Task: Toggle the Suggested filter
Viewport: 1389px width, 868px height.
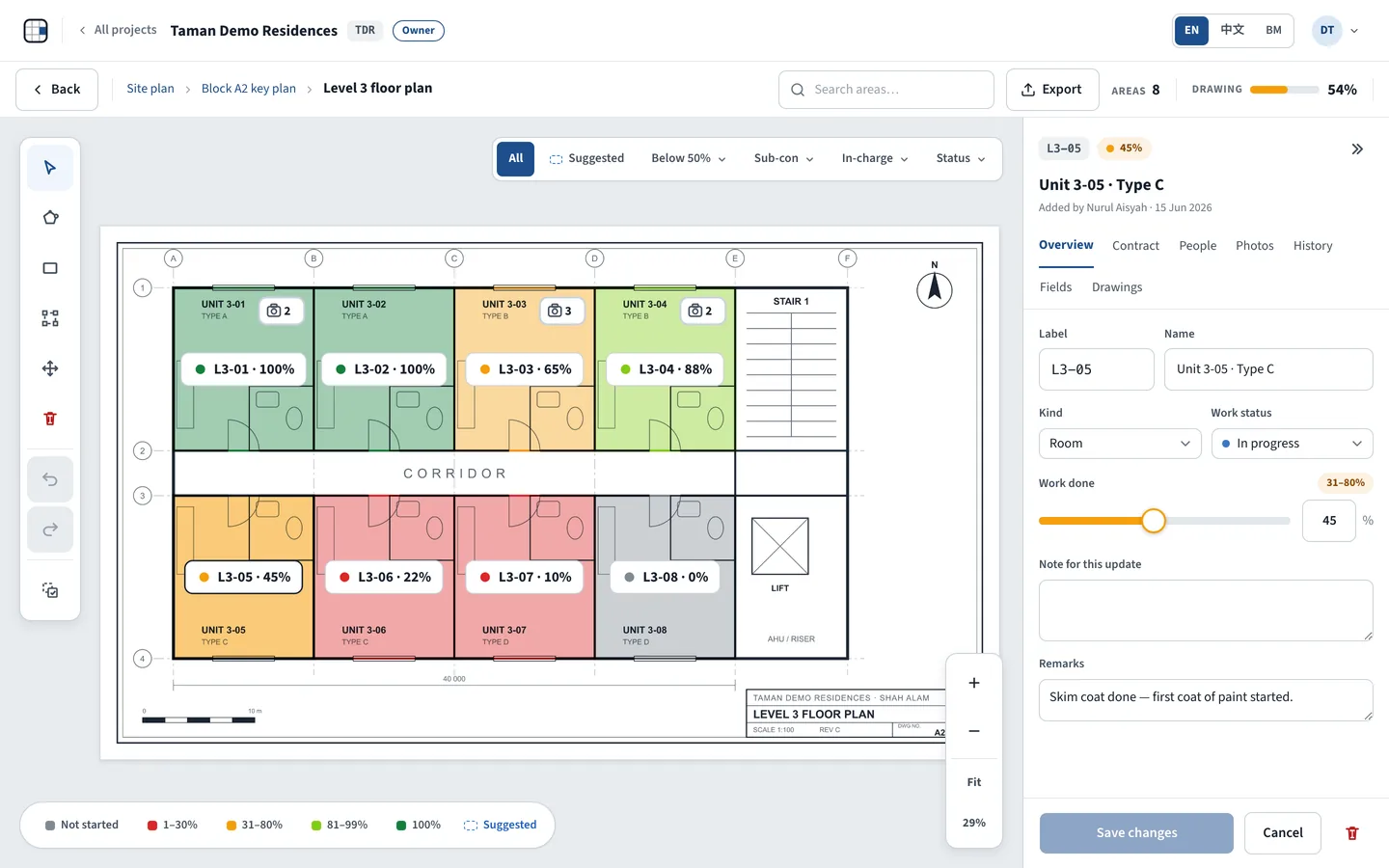Action: click(x=586, y=158)
